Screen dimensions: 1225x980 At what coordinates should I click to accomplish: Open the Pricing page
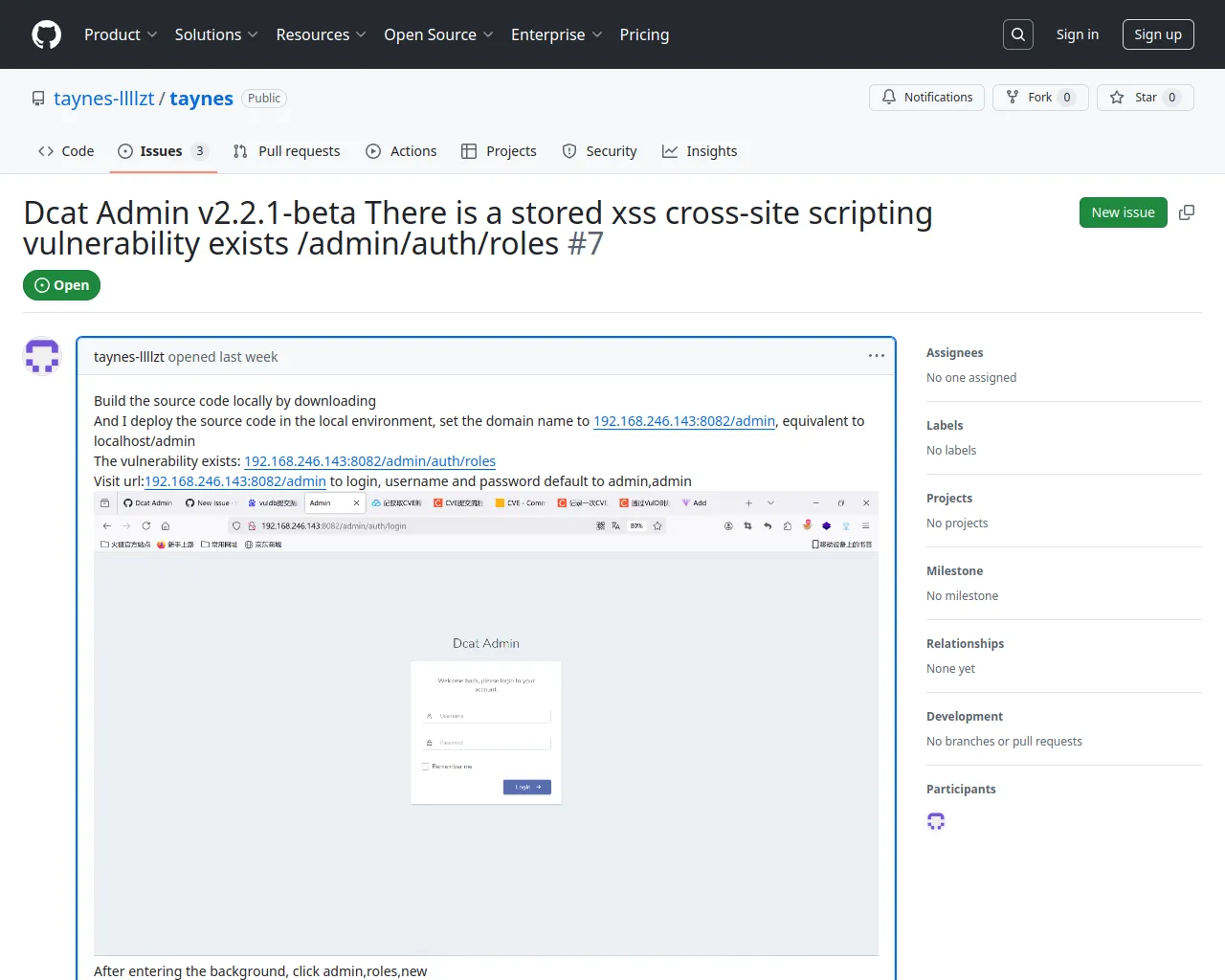point(644,34)
